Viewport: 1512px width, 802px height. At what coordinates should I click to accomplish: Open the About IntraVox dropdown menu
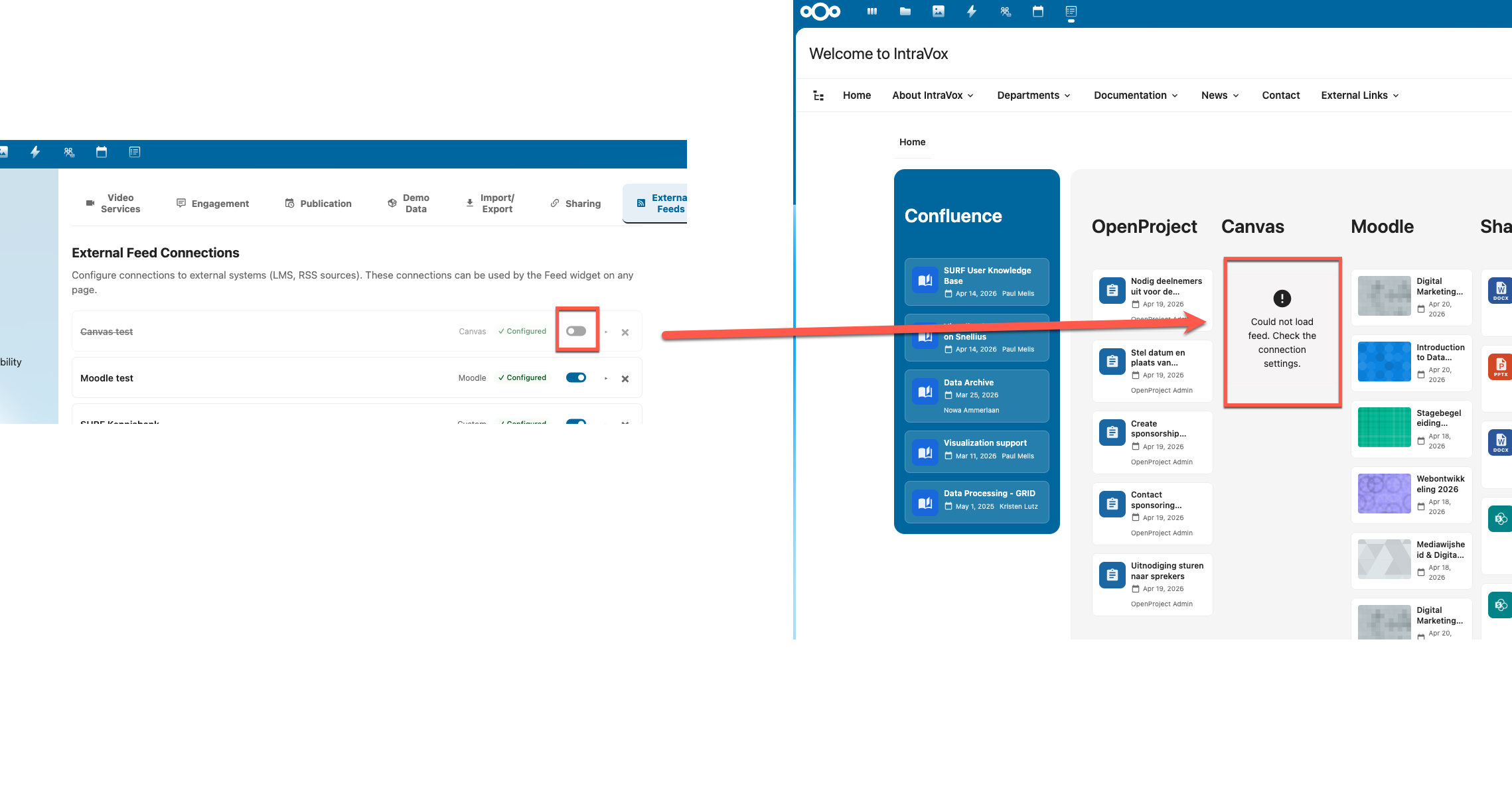(x=933, y=96)
